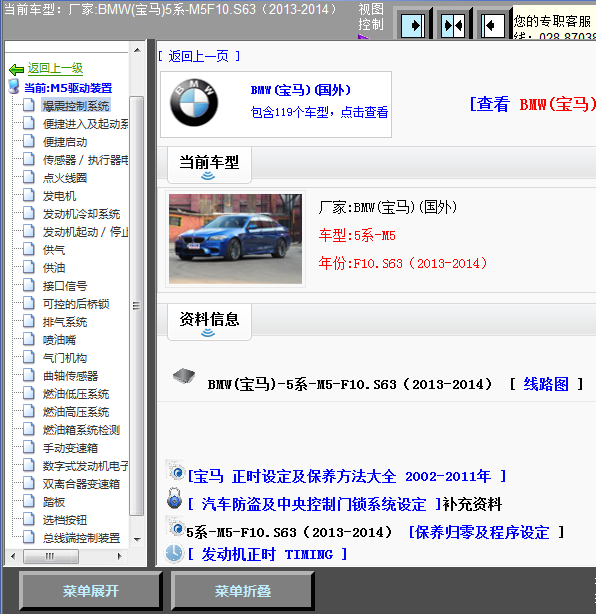
Task: Select the 喷油嘴 entry
Action: tap(60, 340)
